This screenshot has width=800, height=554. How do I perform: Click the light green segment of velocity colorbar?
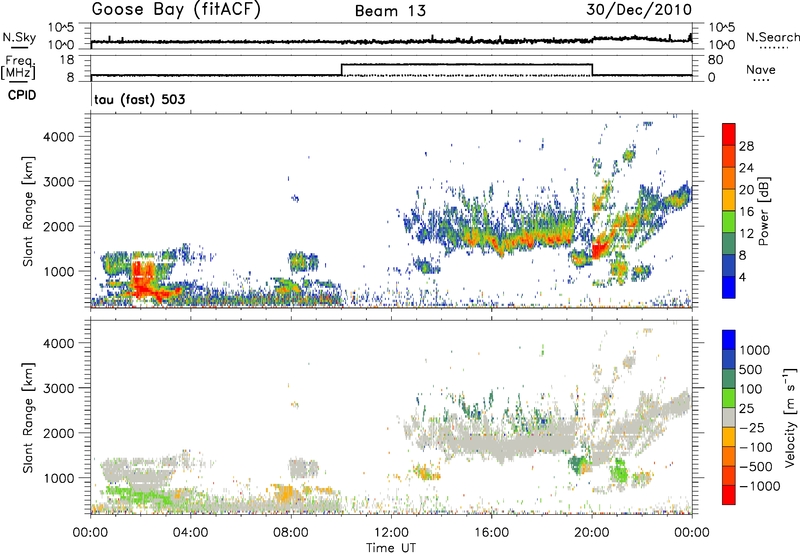(729, 398)
